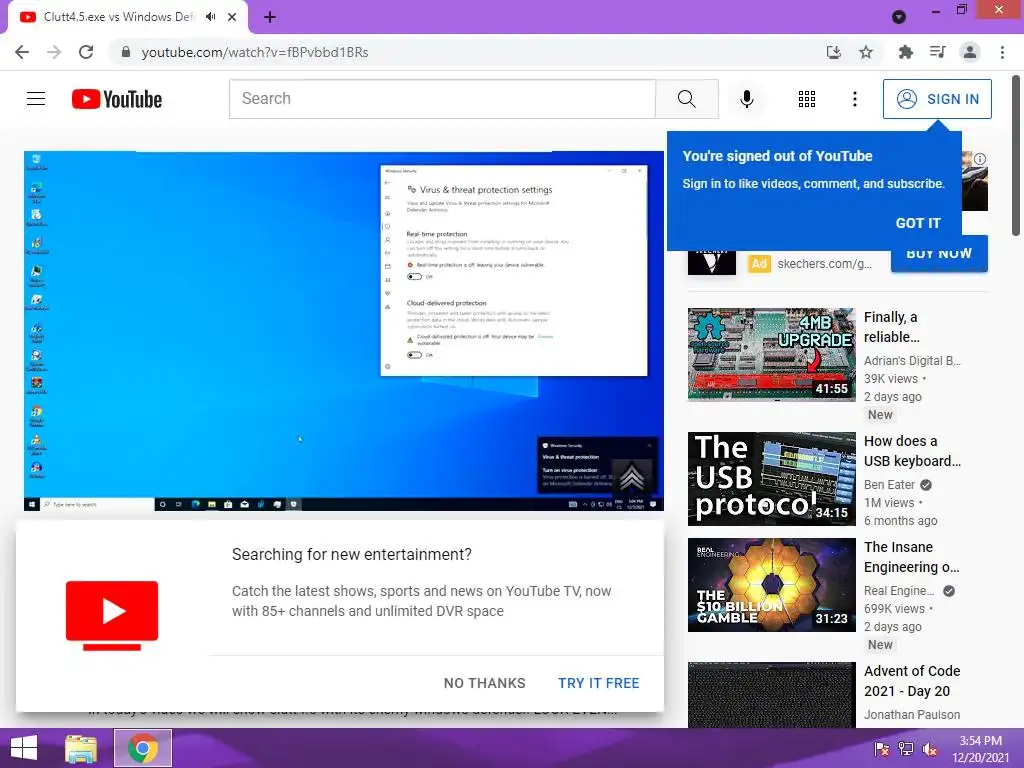Open 'Finally, a reliable...' video title
The width and height of the screenshot is (1024, 768).
coord(891,327)
